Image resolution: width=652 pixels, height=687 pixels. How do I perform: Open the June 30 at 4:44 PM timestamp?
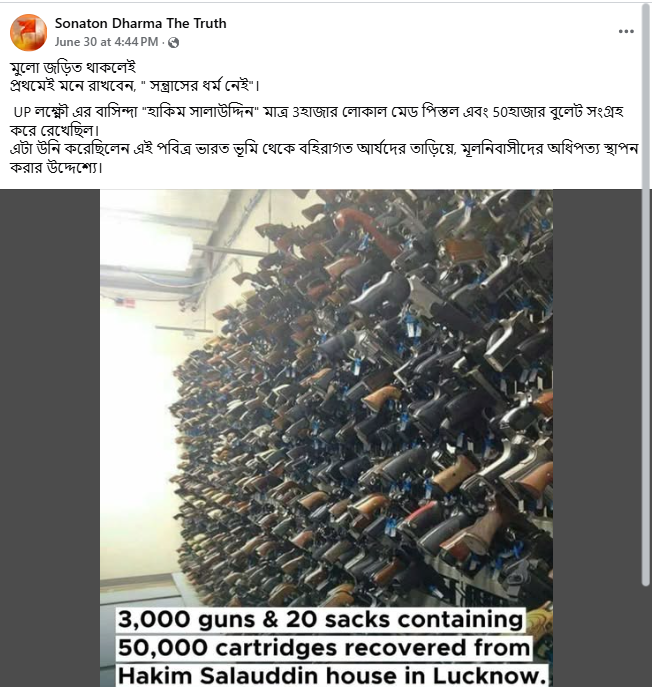(x=106, y=42)
